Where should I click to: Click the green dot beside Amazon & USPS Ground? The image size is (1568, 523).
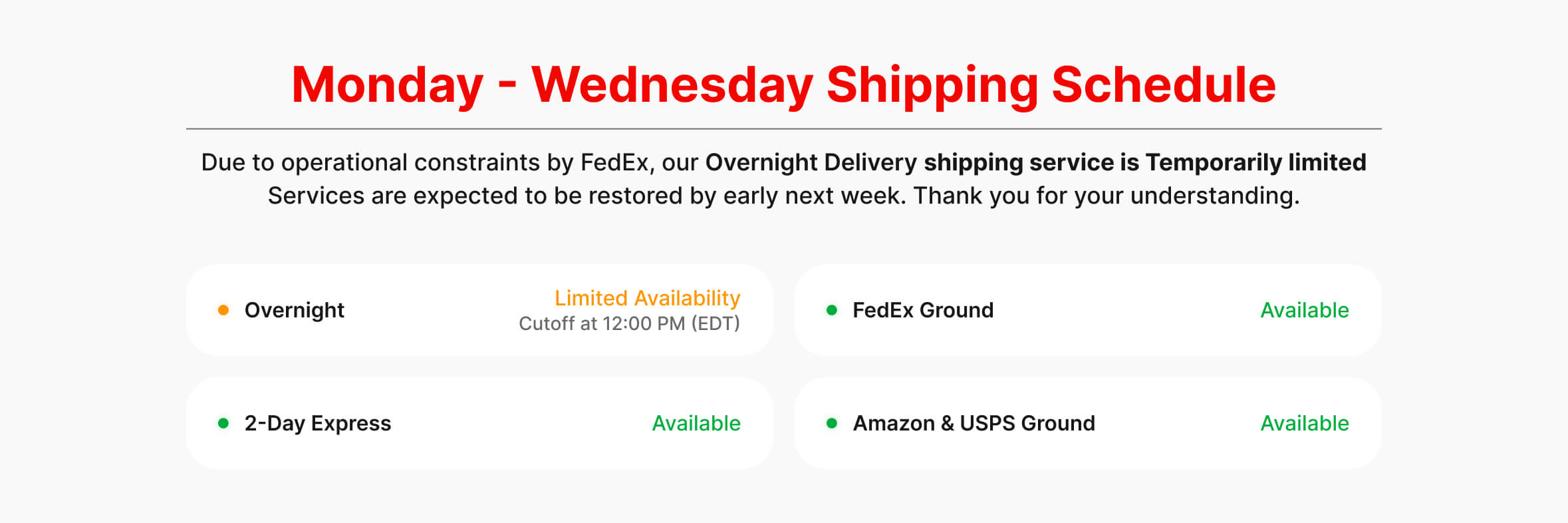tap(831, 423)
